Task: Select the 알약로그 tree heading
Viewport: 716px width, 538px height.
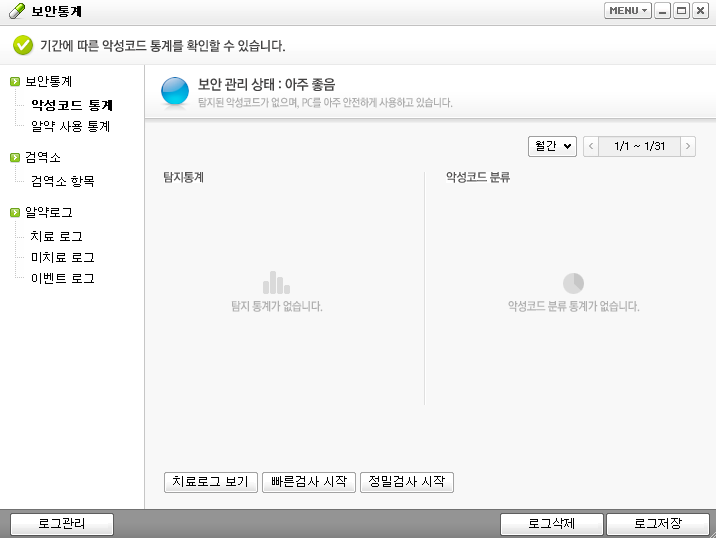Action: [x=48, y=212]
